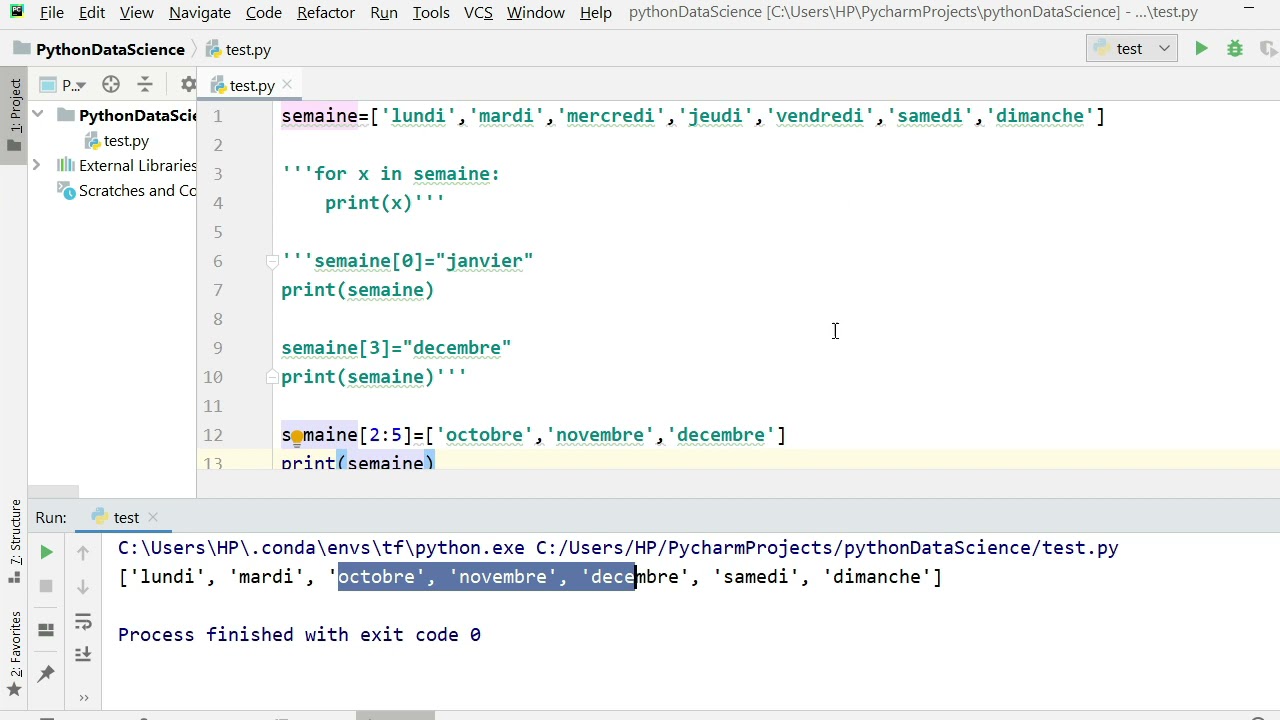1280x720 pixels.
Task: Click the Stop process icon in Run panel
Action: pos(46,586)
